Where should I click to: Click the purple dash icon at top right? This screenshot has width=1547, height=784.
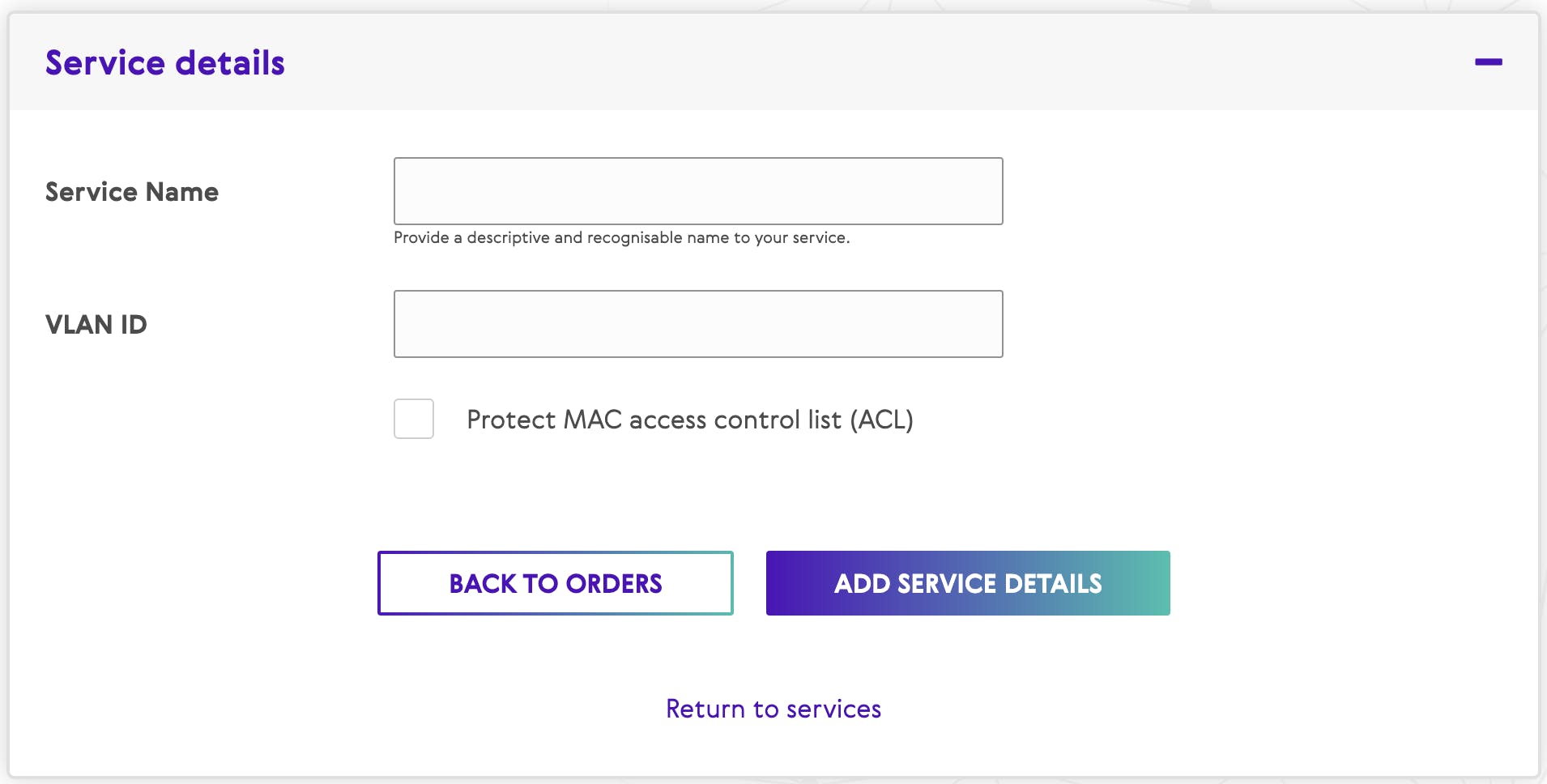click(x=1488, y=62)
